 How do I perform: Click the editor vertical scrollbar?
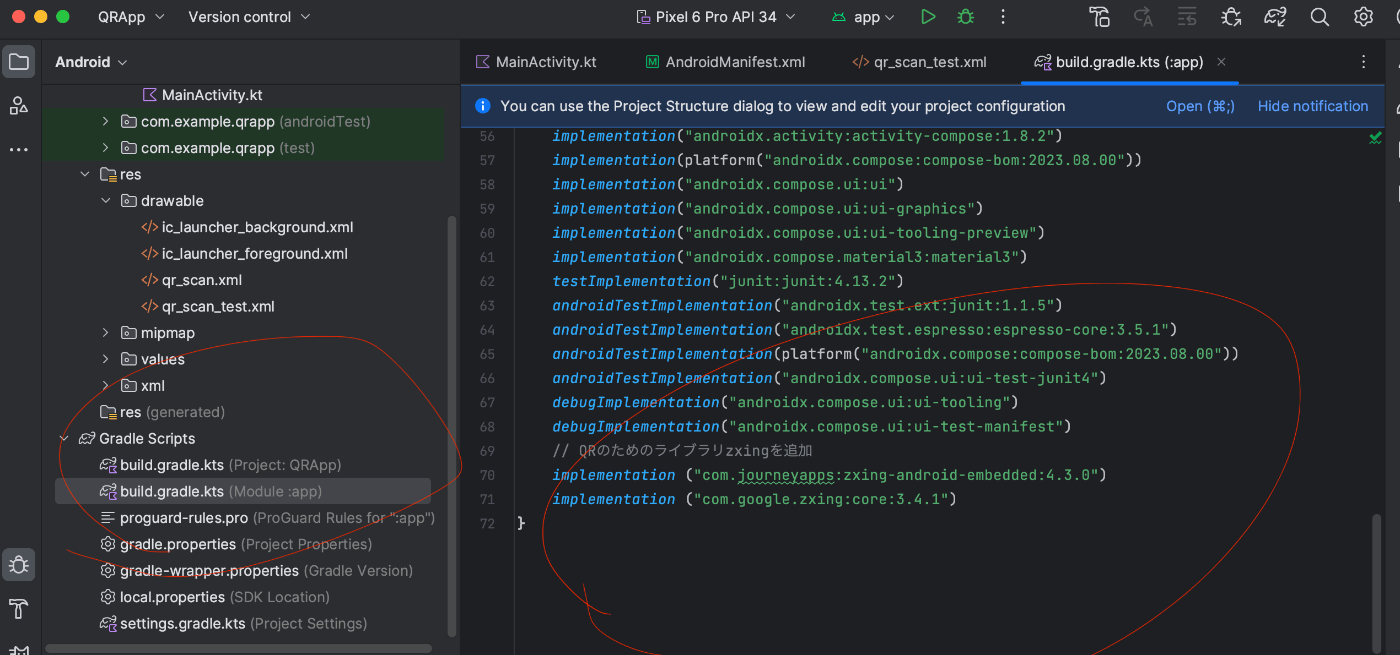[x=1378, y=585]
